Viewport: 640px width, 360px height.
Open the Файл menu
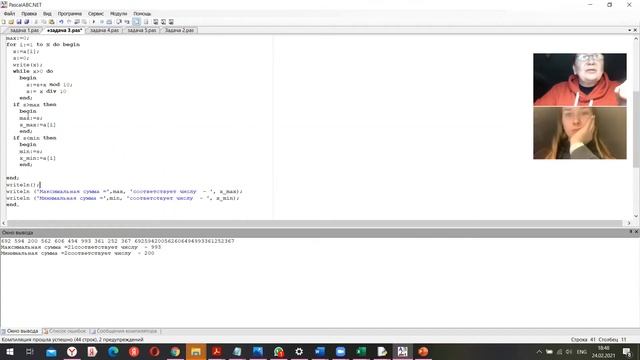[x=9, y=13]
